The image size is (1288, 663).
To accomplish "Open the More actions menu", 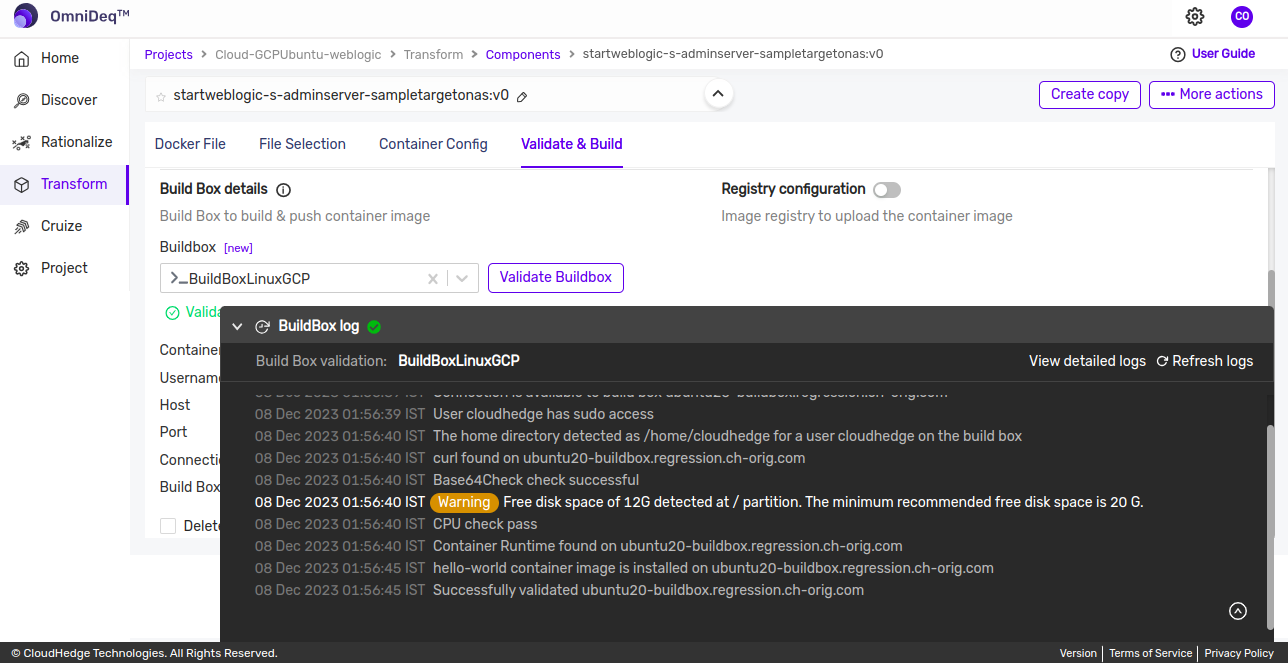I will pos(1212,94).
